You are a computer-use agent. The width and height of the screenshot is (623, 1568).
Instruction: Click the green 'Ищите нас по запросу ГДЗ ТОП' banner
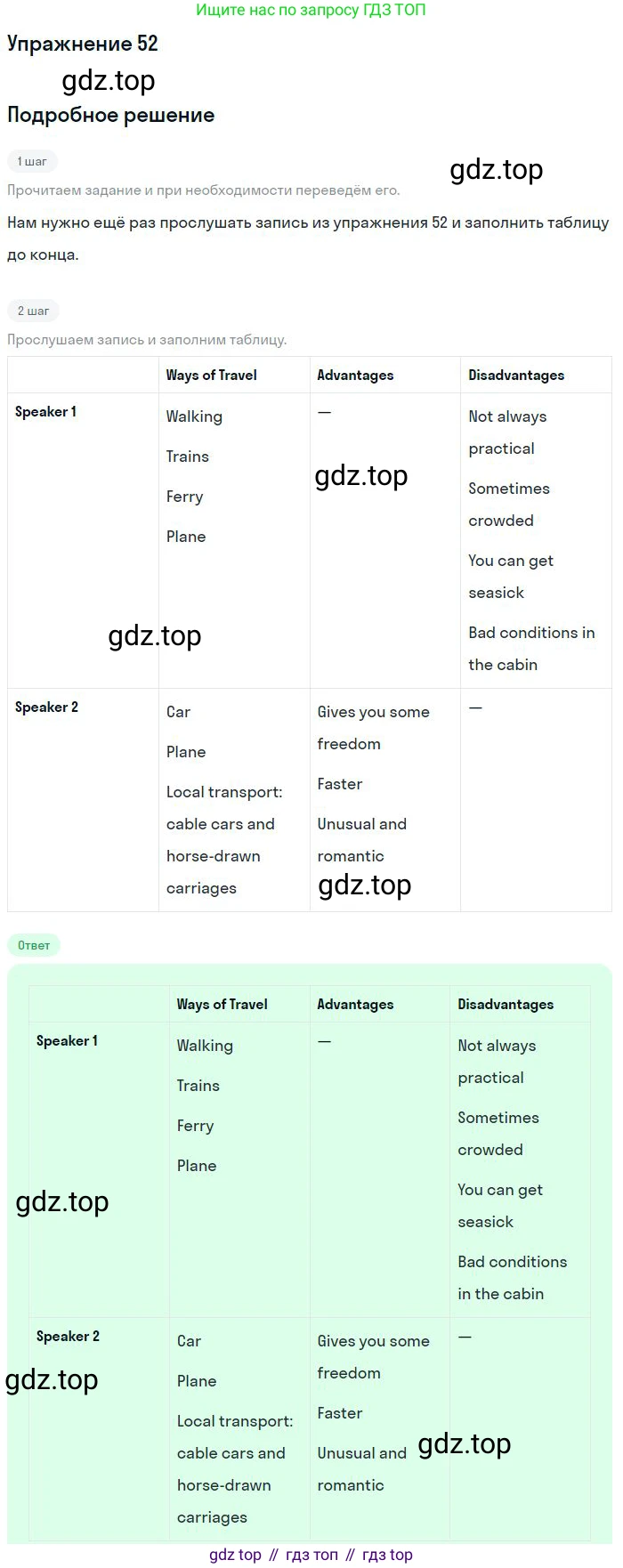(x=311, y=11)
